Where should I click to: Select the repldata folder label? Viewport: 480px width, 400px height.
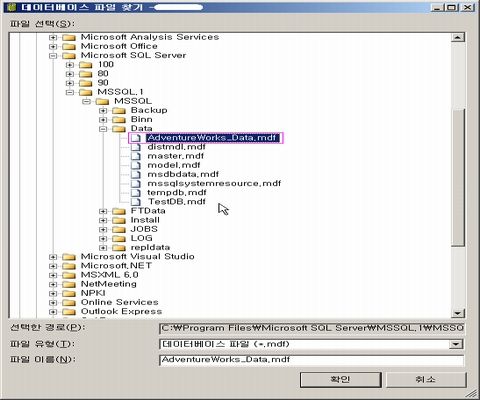click(x=150, y=248)
